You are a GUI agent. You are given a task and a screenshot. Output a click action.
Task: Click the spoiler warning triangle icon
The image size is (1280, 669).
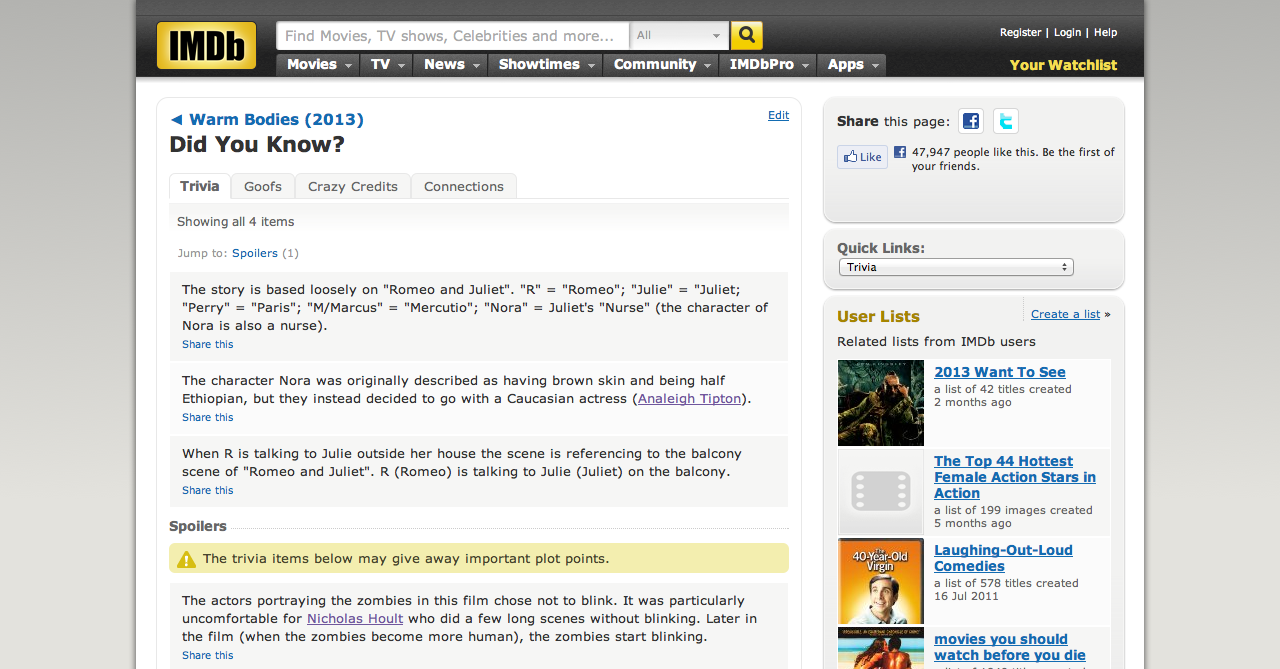[x=187, y=559]
